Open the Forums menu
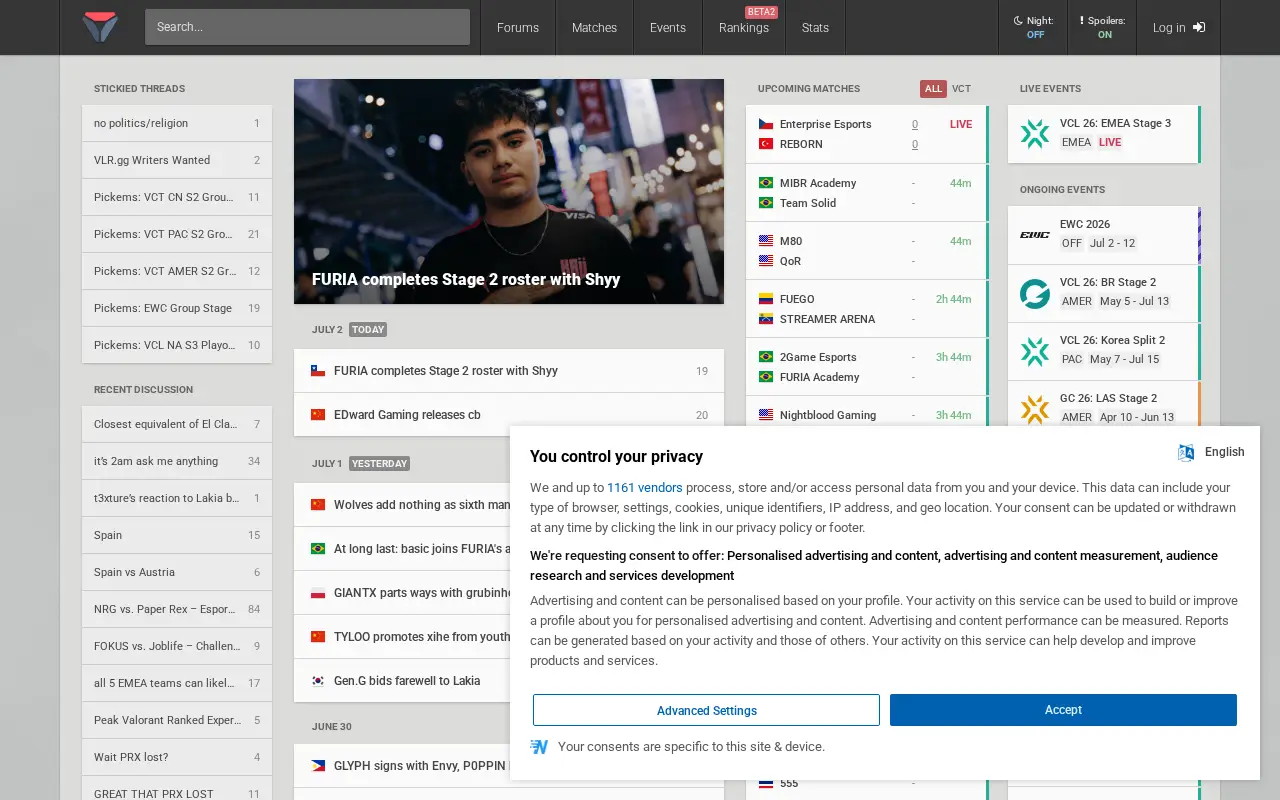 [x=518, y=27]
